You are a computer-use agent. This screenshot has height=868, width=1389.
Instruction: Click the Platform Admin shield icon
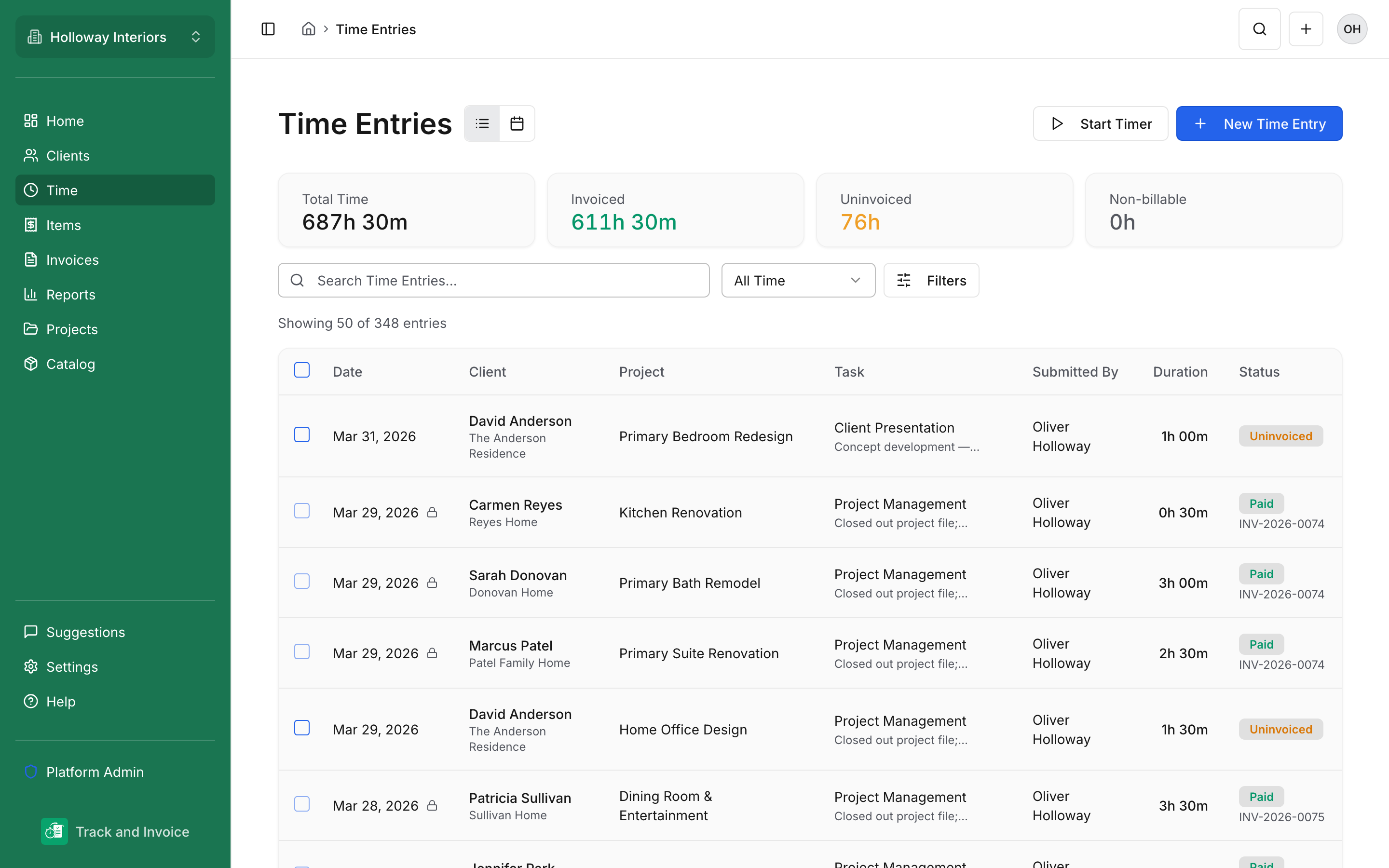(31, 772)
